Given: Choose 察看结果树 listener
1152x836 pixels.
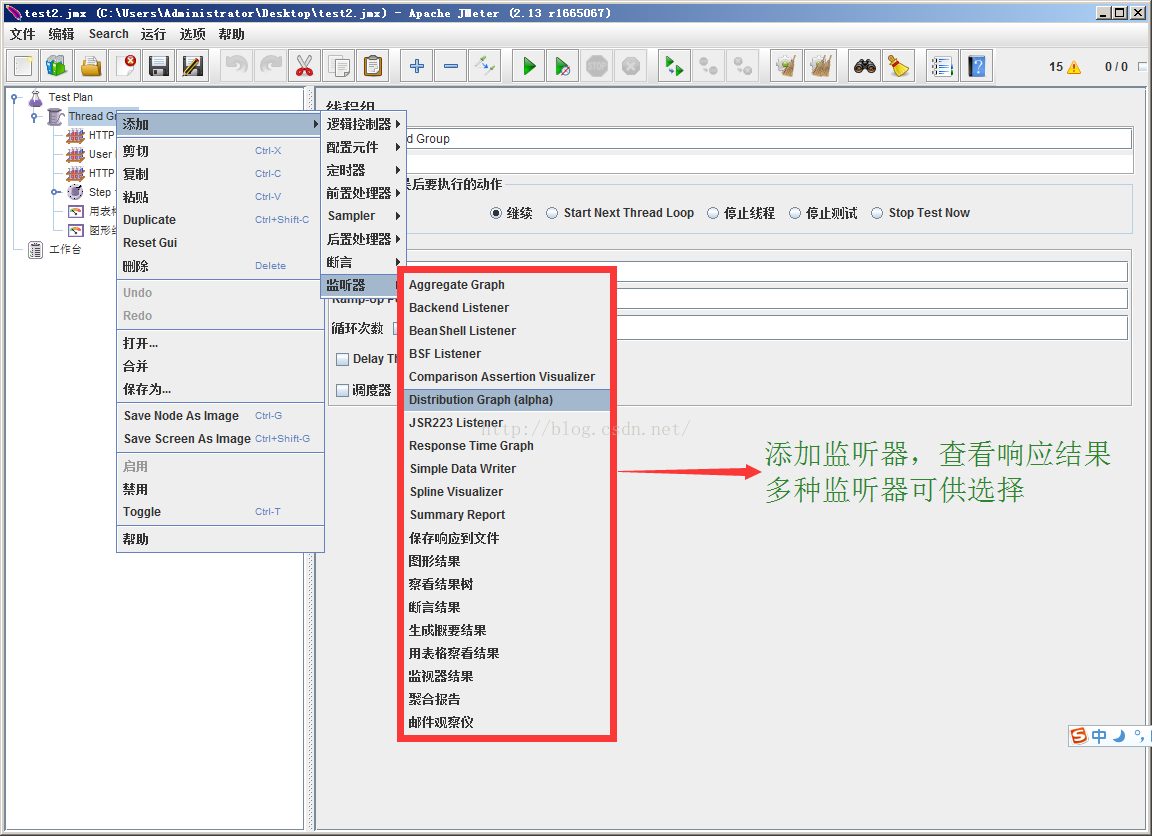Looking at the screenshot, I should [507, 584].
